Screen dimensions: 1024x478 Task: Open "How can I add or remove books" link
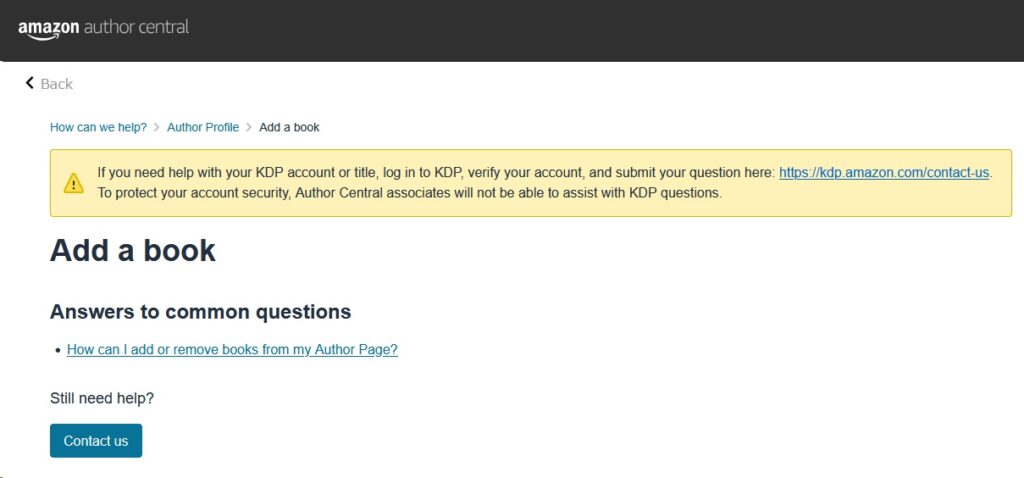pos(232,349)
